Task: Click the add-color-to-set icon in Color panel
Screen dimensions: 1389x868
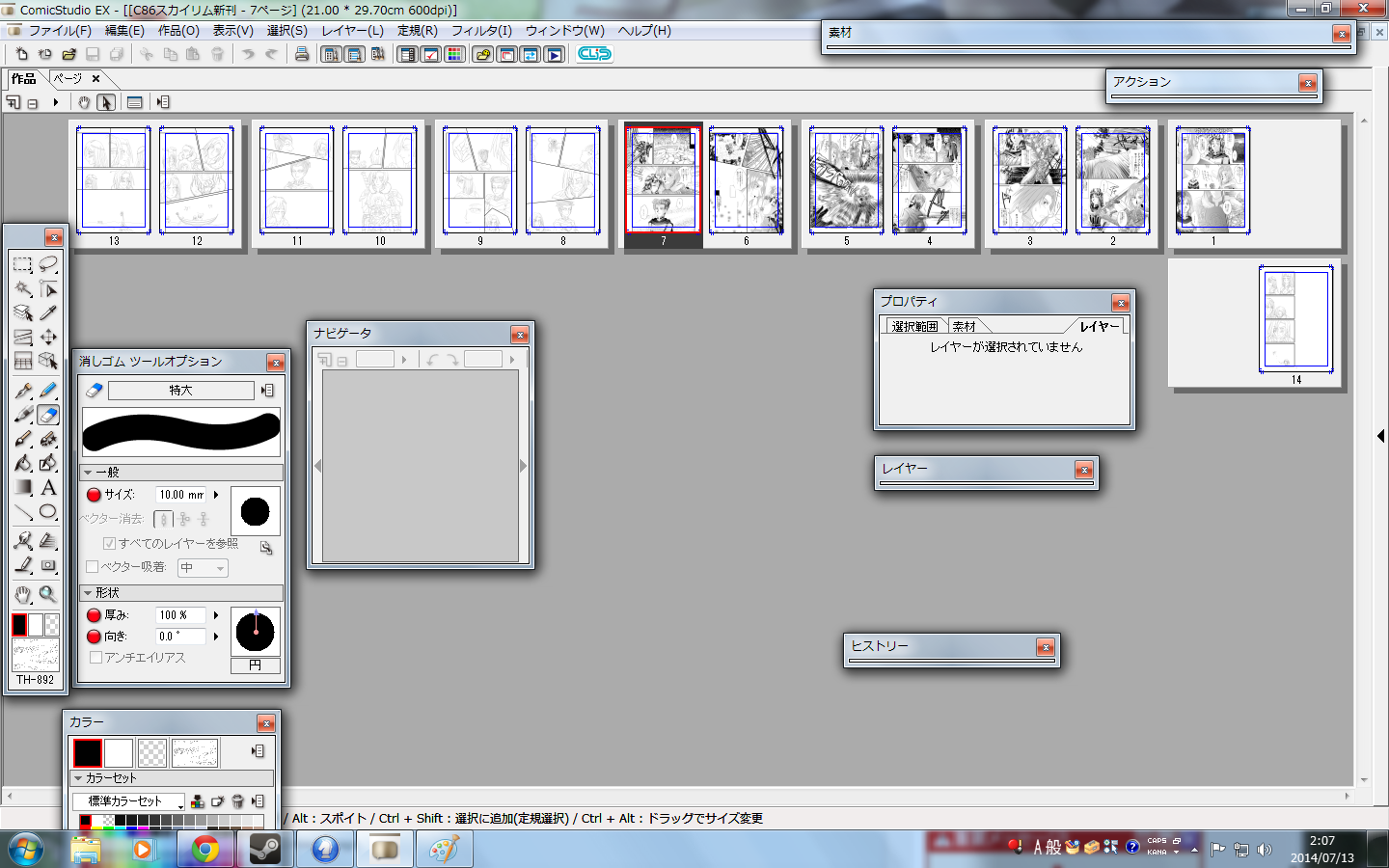Action: [x=198, y=801]
